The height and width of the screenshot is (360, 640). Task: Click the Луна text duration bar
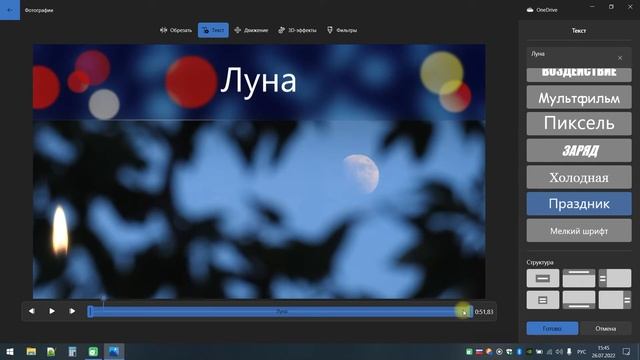click(x=281, y=311)
